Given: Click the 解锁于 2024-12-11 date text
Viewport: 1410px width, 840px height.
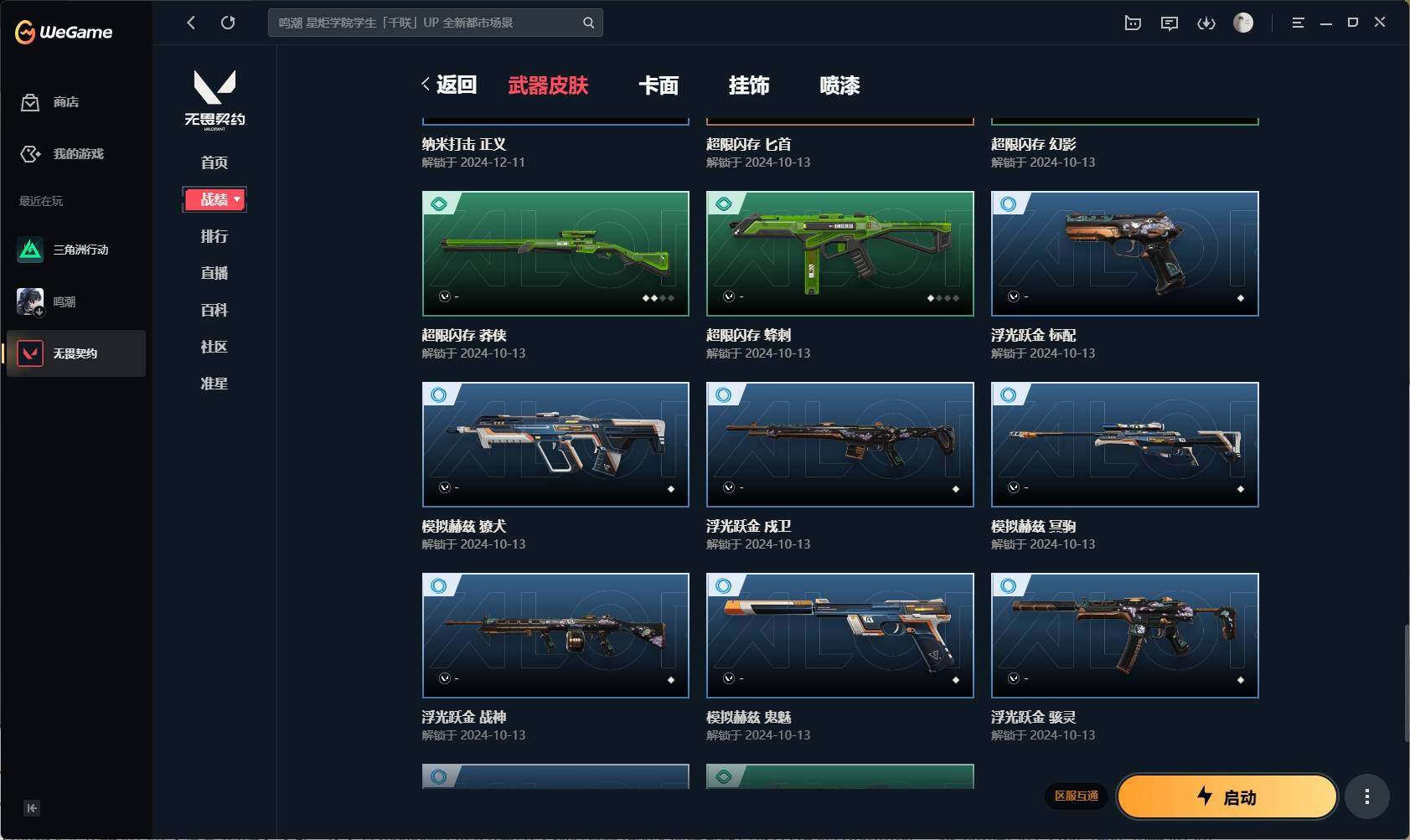Looking at the screenshot, I should [473, 162].
